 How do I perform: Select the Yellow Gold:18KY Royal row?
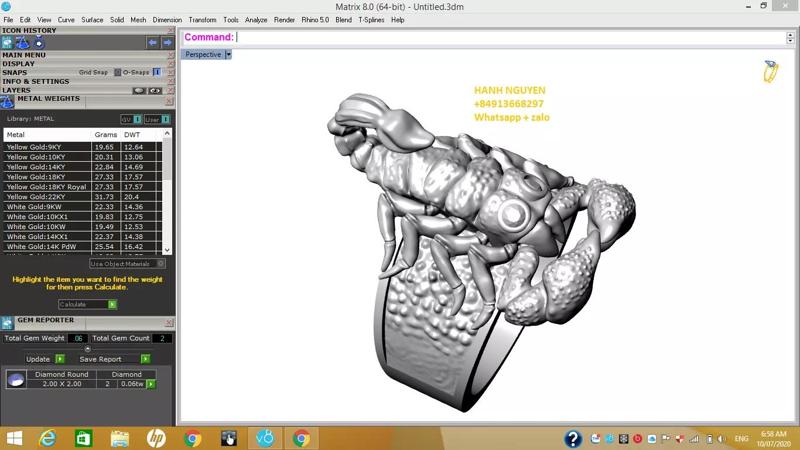(x=83, y=187)
